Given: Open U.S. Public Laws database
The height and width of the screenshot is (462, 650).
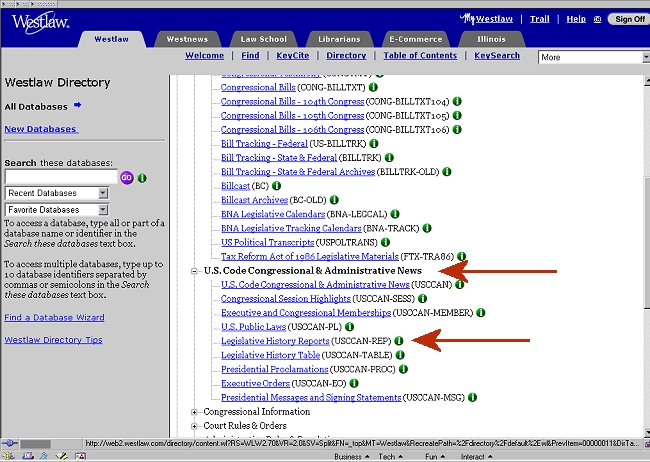Looking at the screenshot, I should pos(253,327).
